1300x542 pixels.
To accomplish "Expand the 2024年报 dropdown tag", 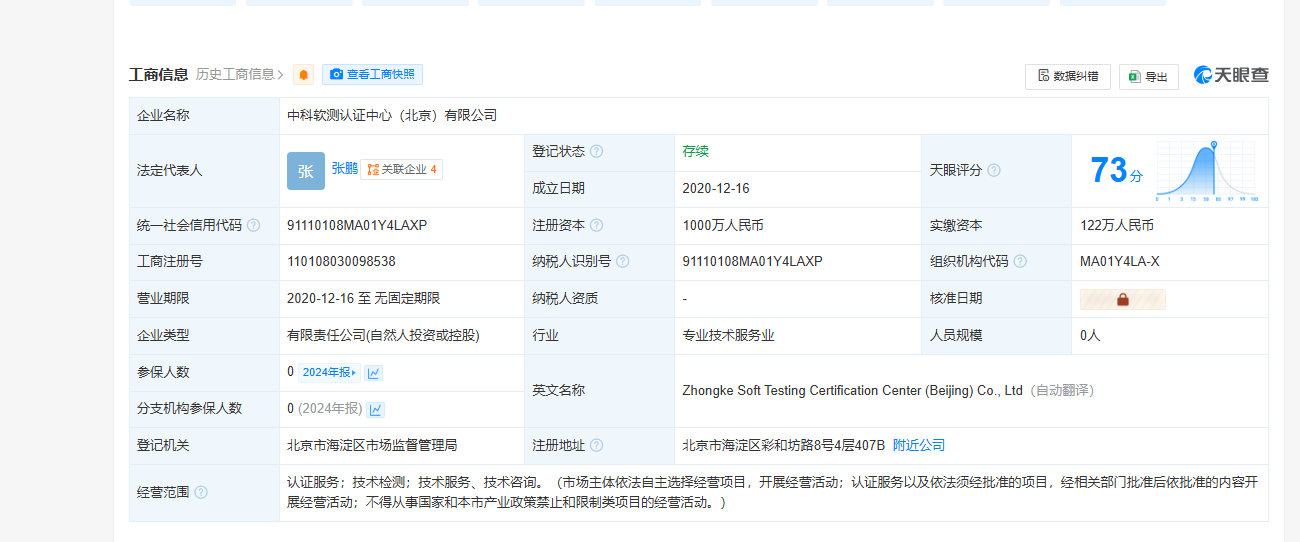I will click(x=329, y=373).
